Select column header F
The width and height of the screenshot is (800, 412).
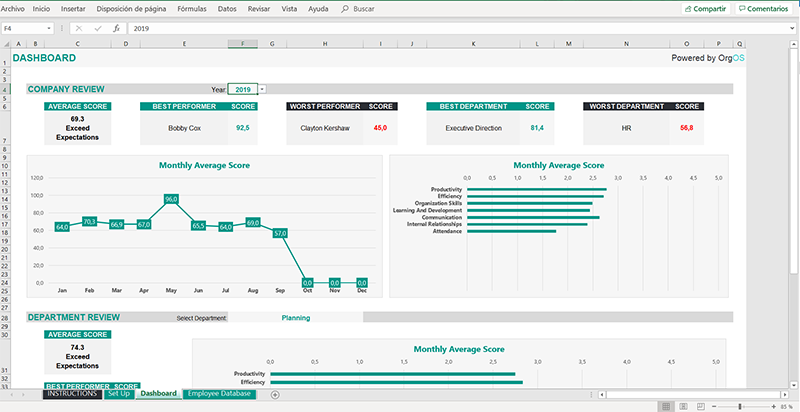242,44
